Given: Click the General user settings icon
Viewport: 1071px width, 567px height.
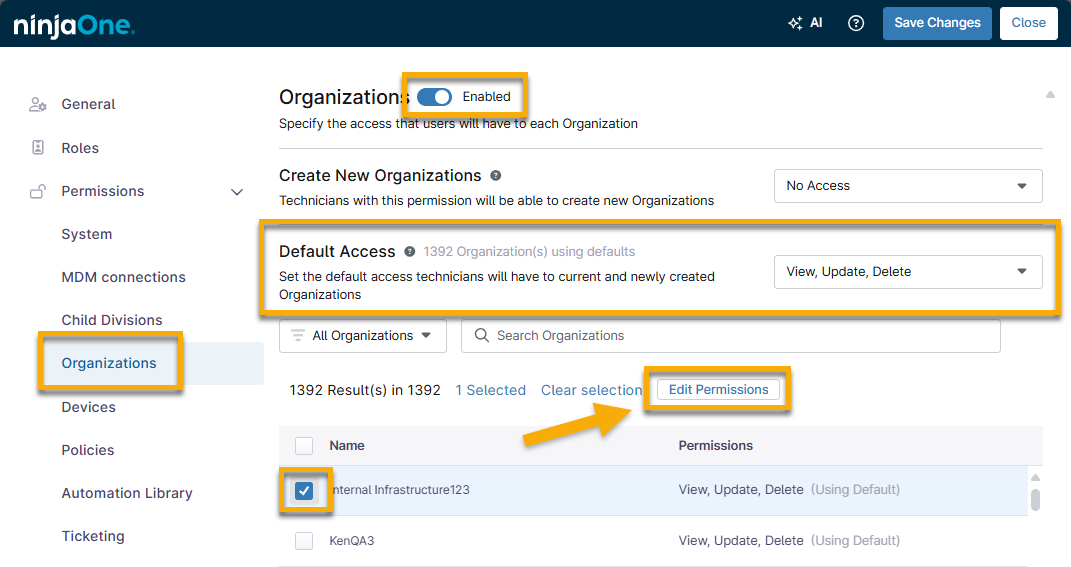Looking at the screenshot, I should coord(38,104).
